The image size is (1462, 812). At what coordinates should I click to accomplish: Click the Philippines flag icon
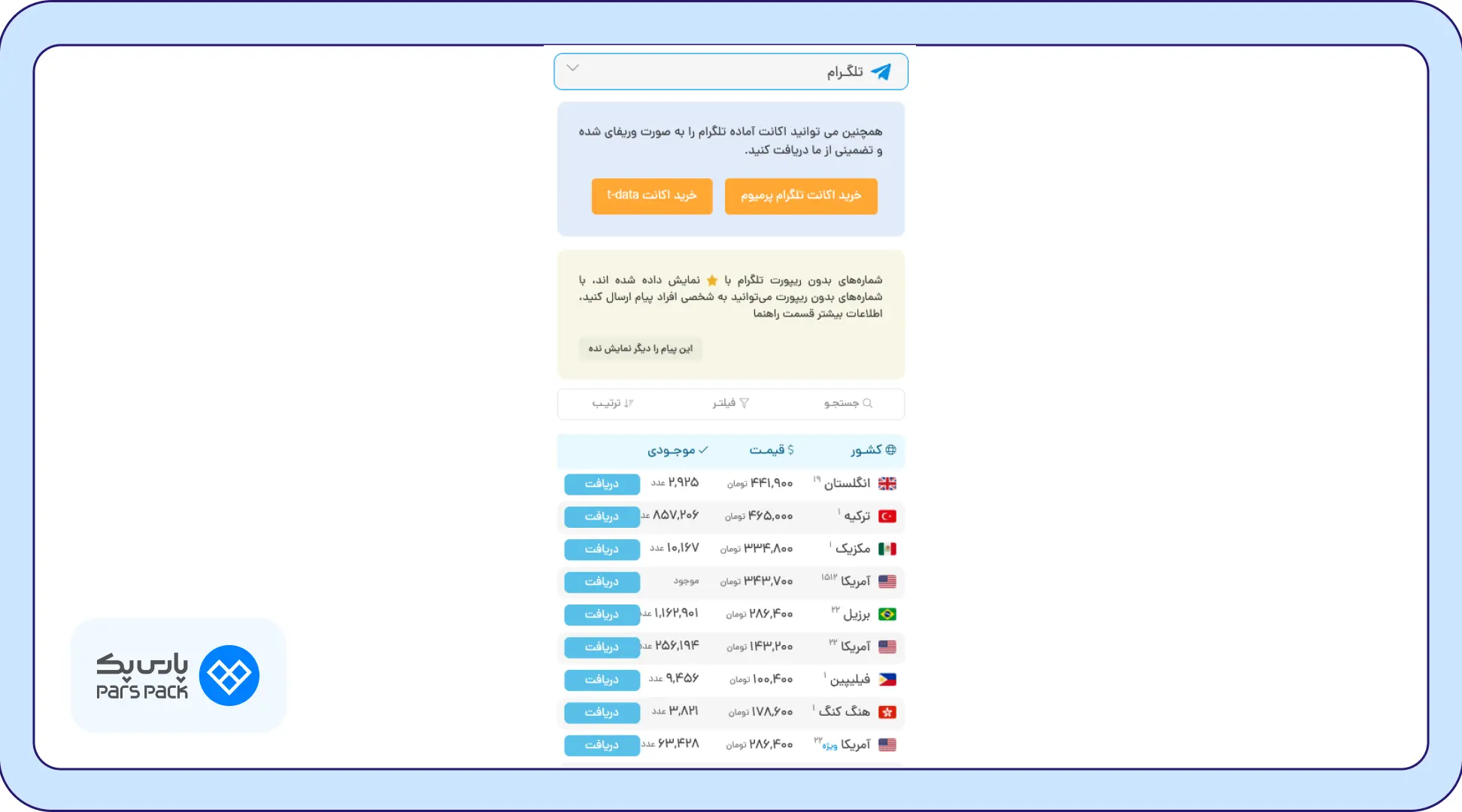[887, 680]
